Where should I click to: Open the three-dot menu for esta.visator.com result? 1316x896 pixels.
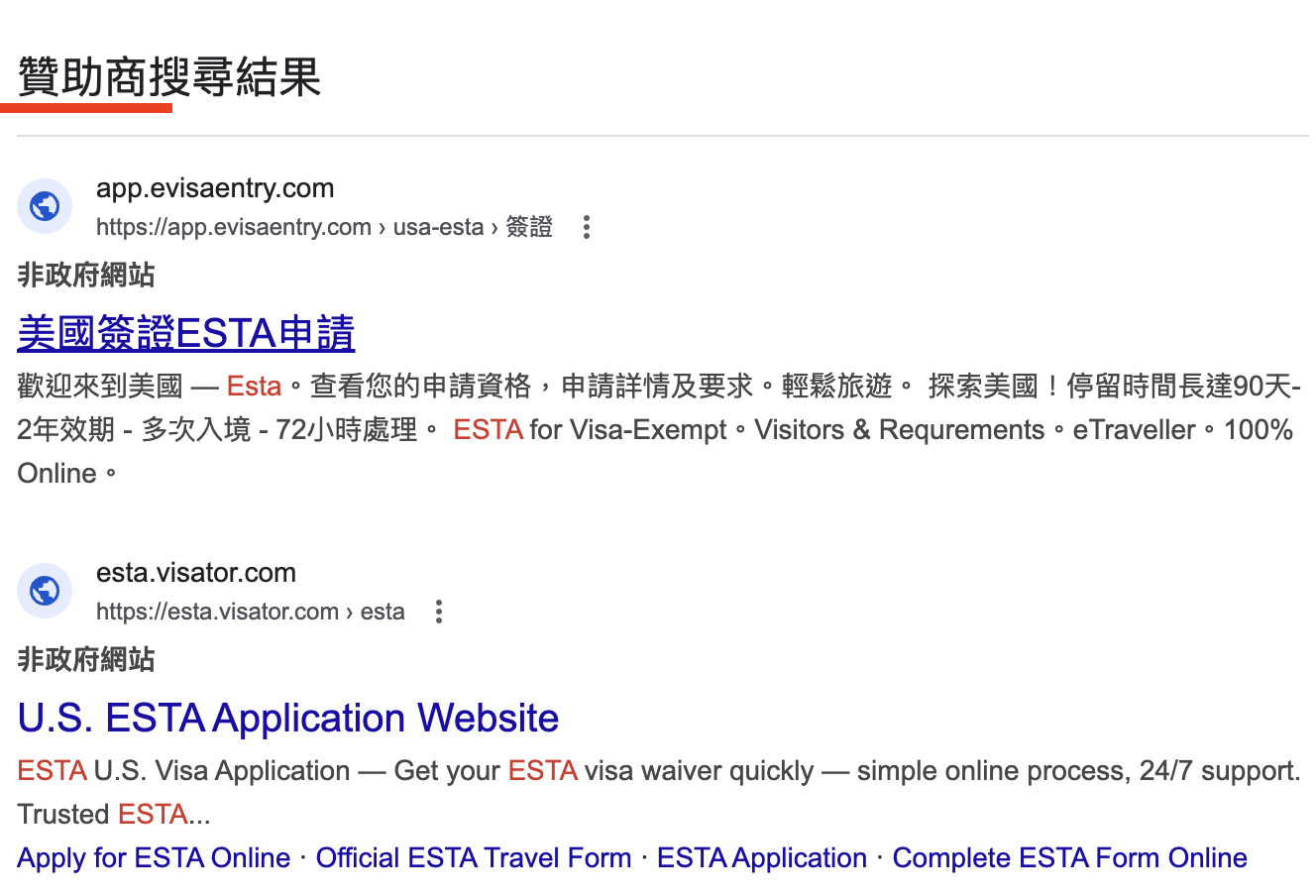[439, 612]
